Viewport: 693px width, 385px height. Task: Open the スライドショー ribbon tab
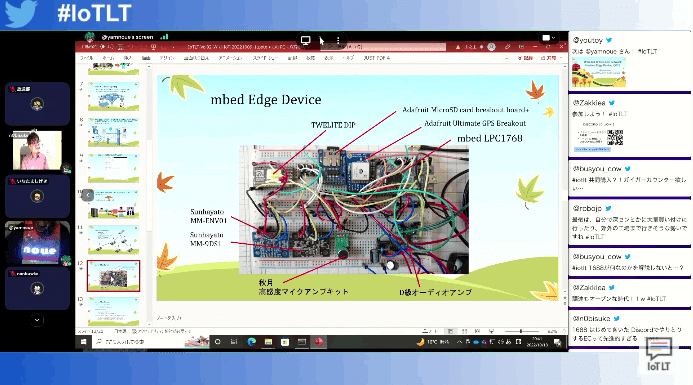265,58
